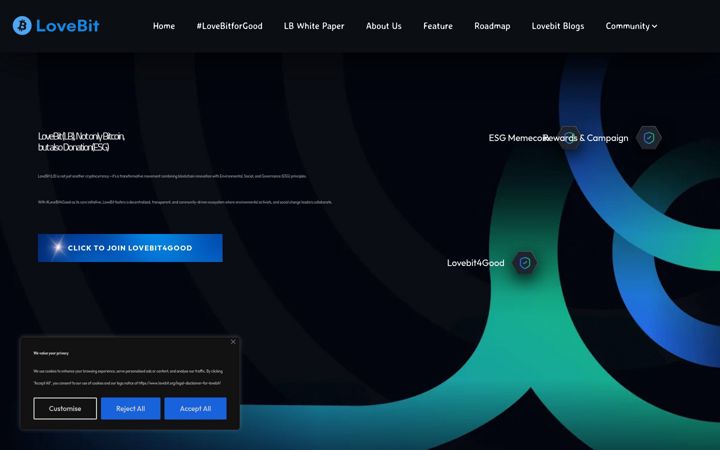Click the headline 'LoveBit(LB), Not only Bitcoin'

81,141
